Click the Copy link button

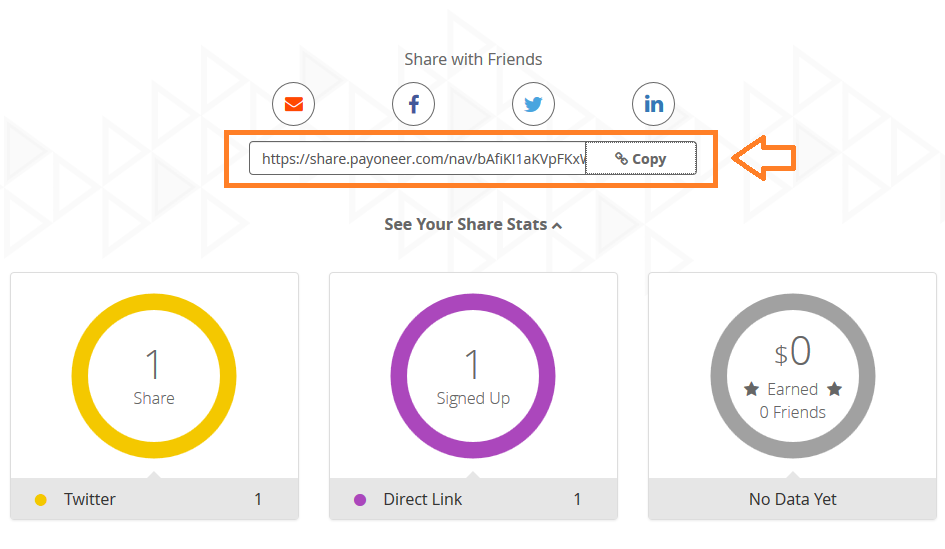coord(641,158)
